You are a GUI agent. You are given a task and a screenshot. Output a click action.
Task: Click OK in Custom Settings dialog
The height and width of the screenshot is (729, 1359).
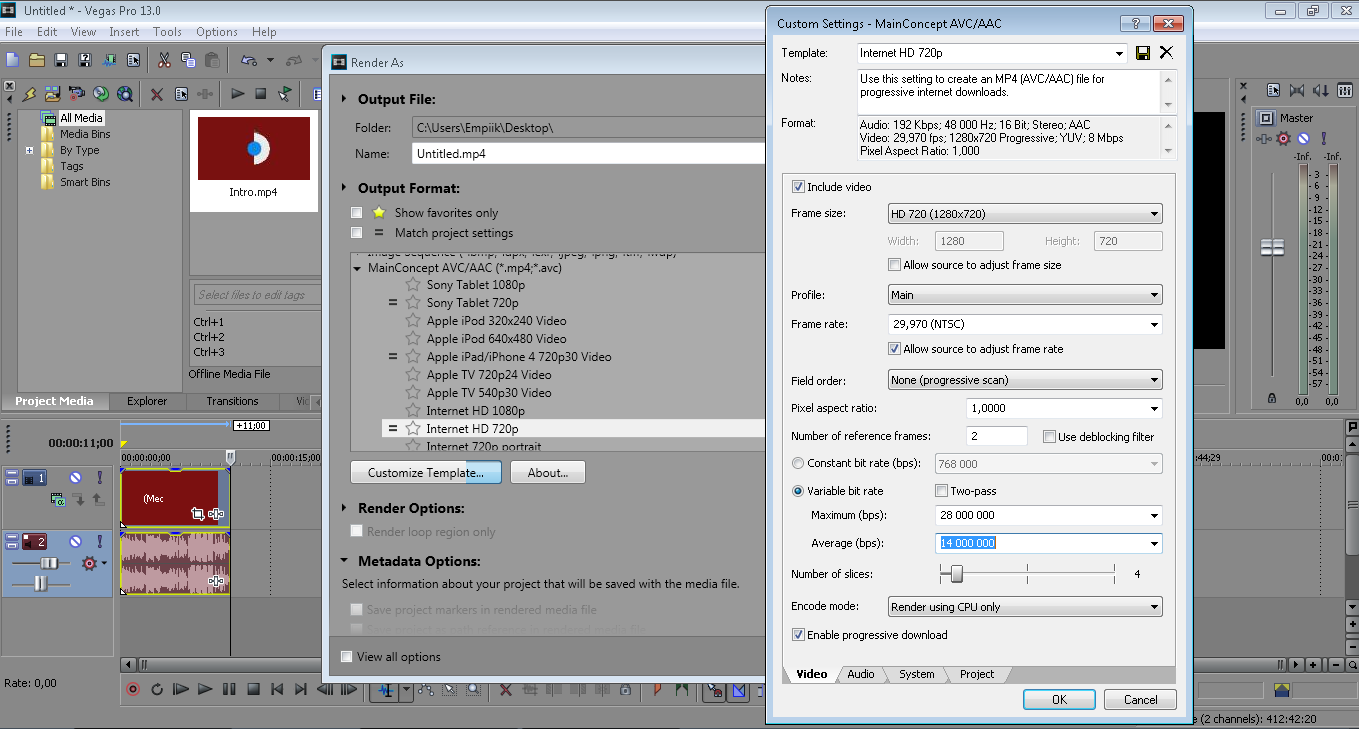pyautogui.click(x=1059, y=700)
